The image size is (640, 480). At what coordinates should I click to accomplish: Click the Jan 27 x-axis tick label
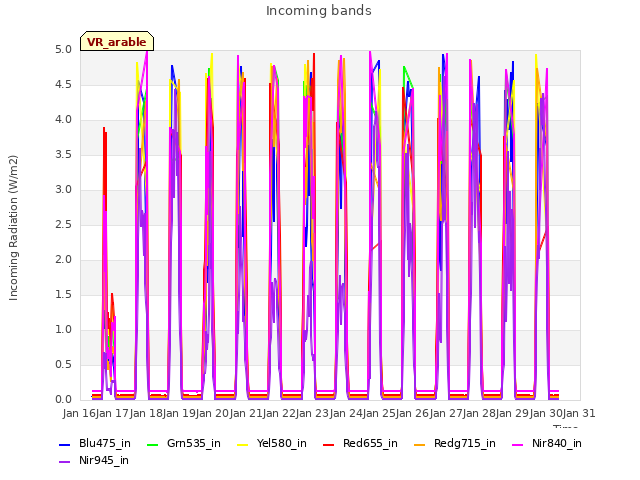click(x=446, y=414)
